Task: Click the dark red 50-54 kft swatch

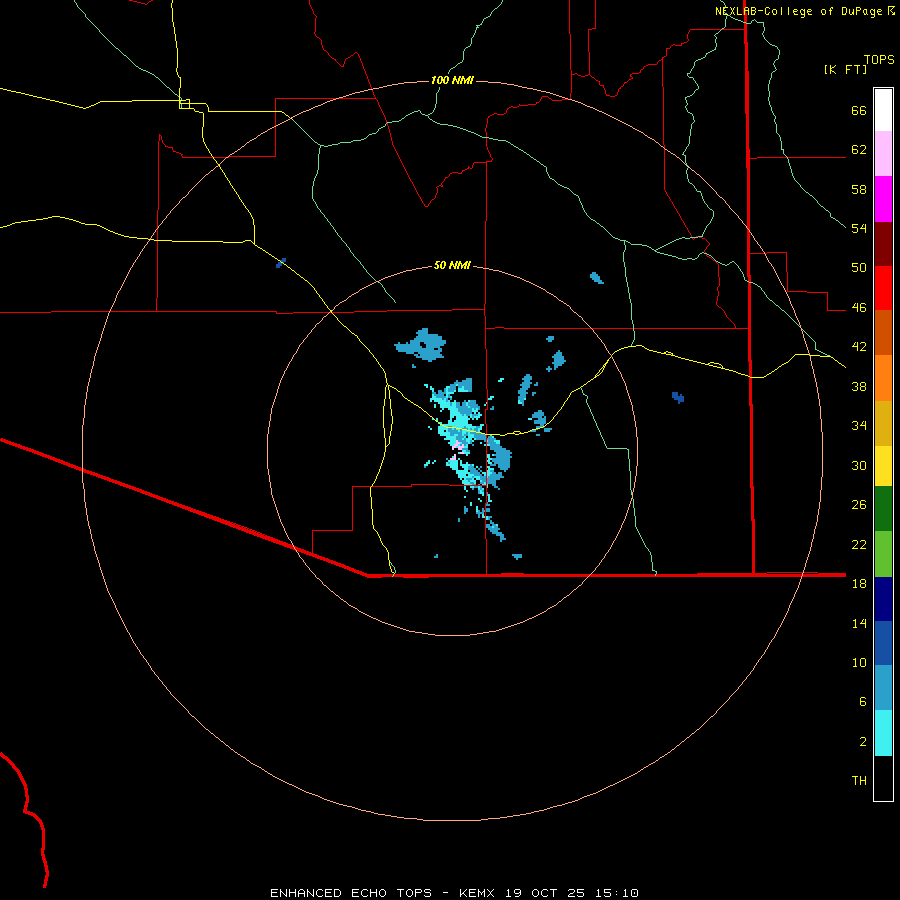Action: [883, 244]
